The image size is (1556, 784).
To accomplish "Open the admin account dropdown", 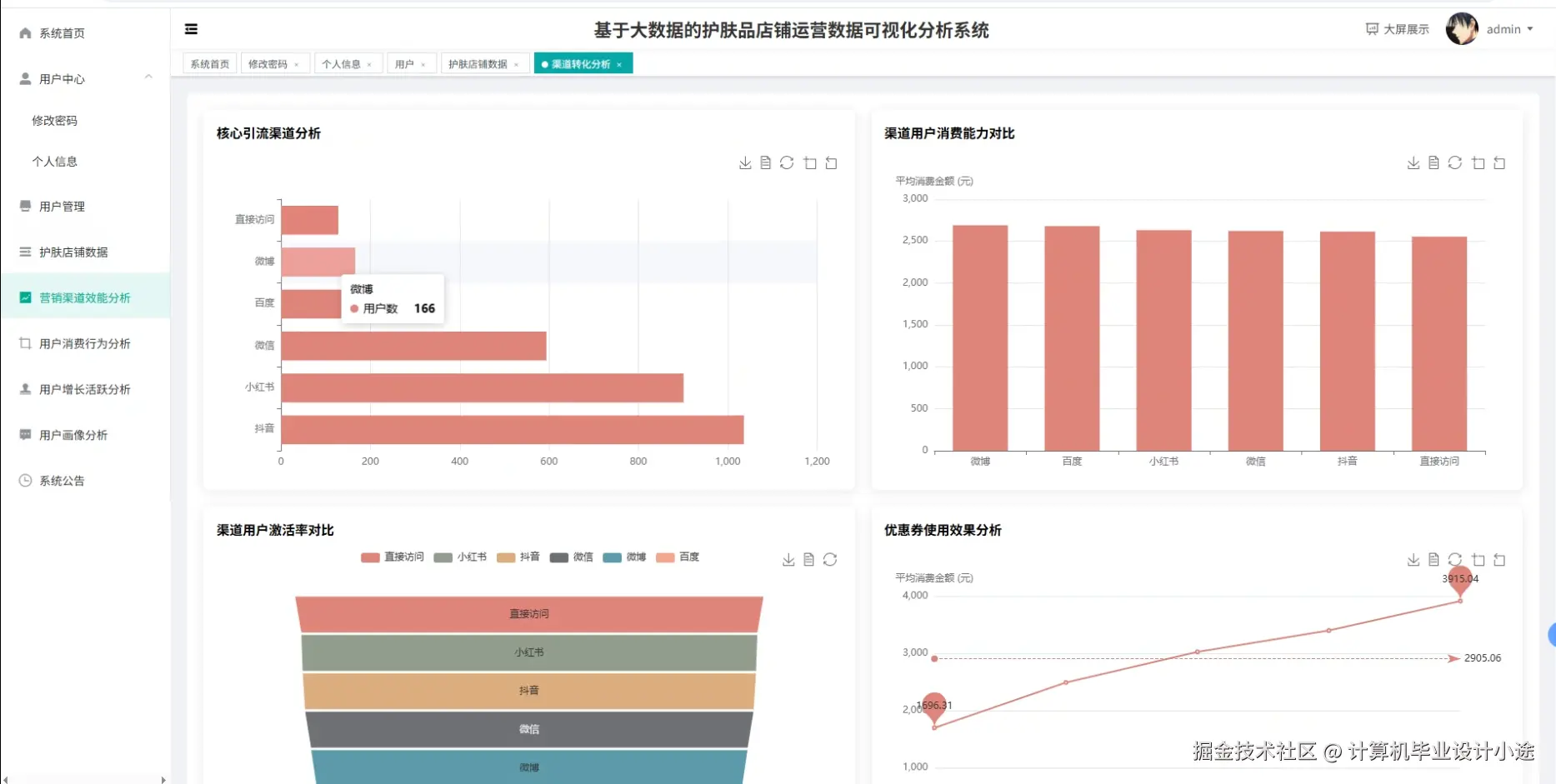I will [1509, 29].
